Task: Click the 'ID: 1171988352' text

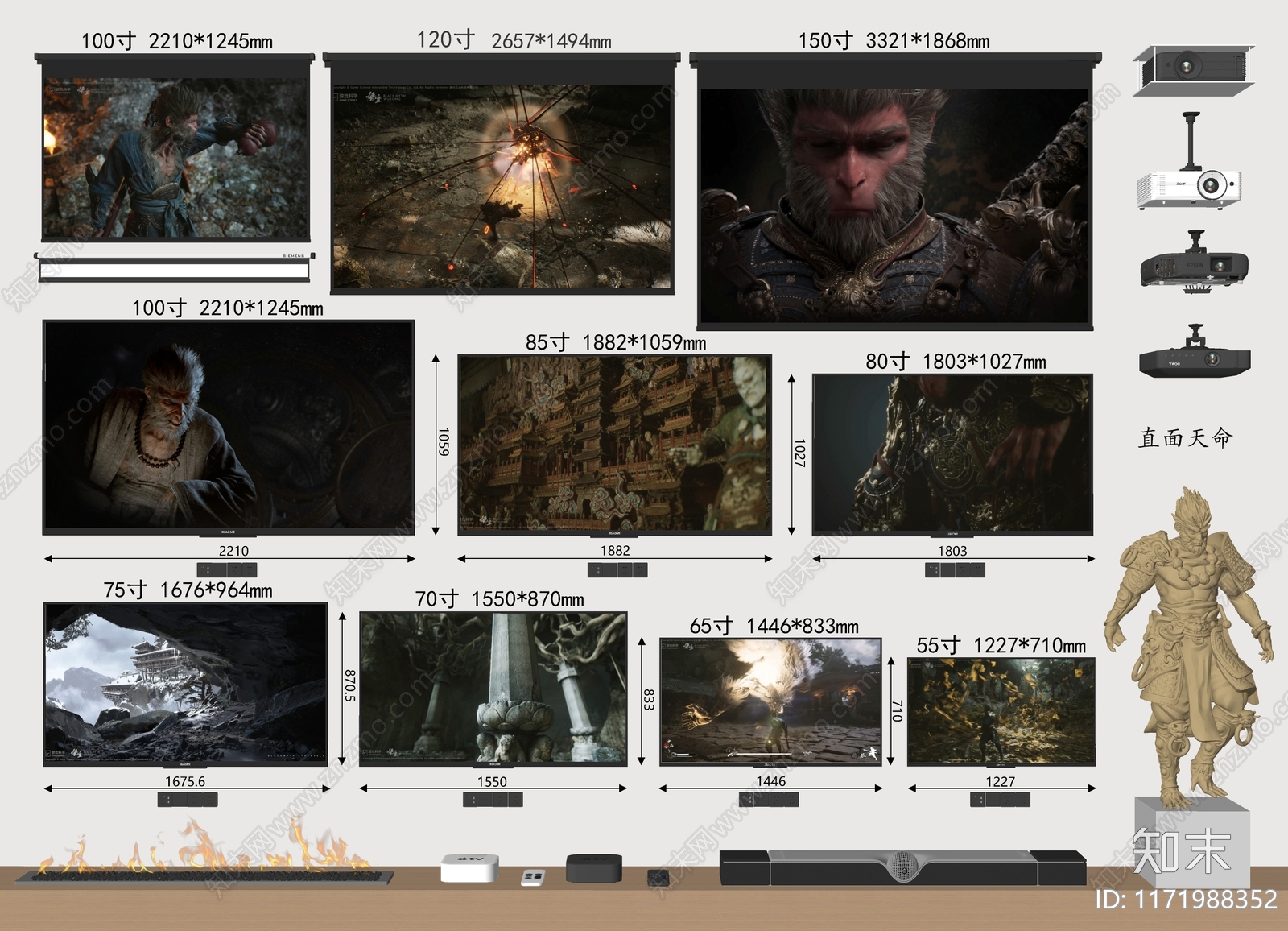Action: tap(1186, 899)
